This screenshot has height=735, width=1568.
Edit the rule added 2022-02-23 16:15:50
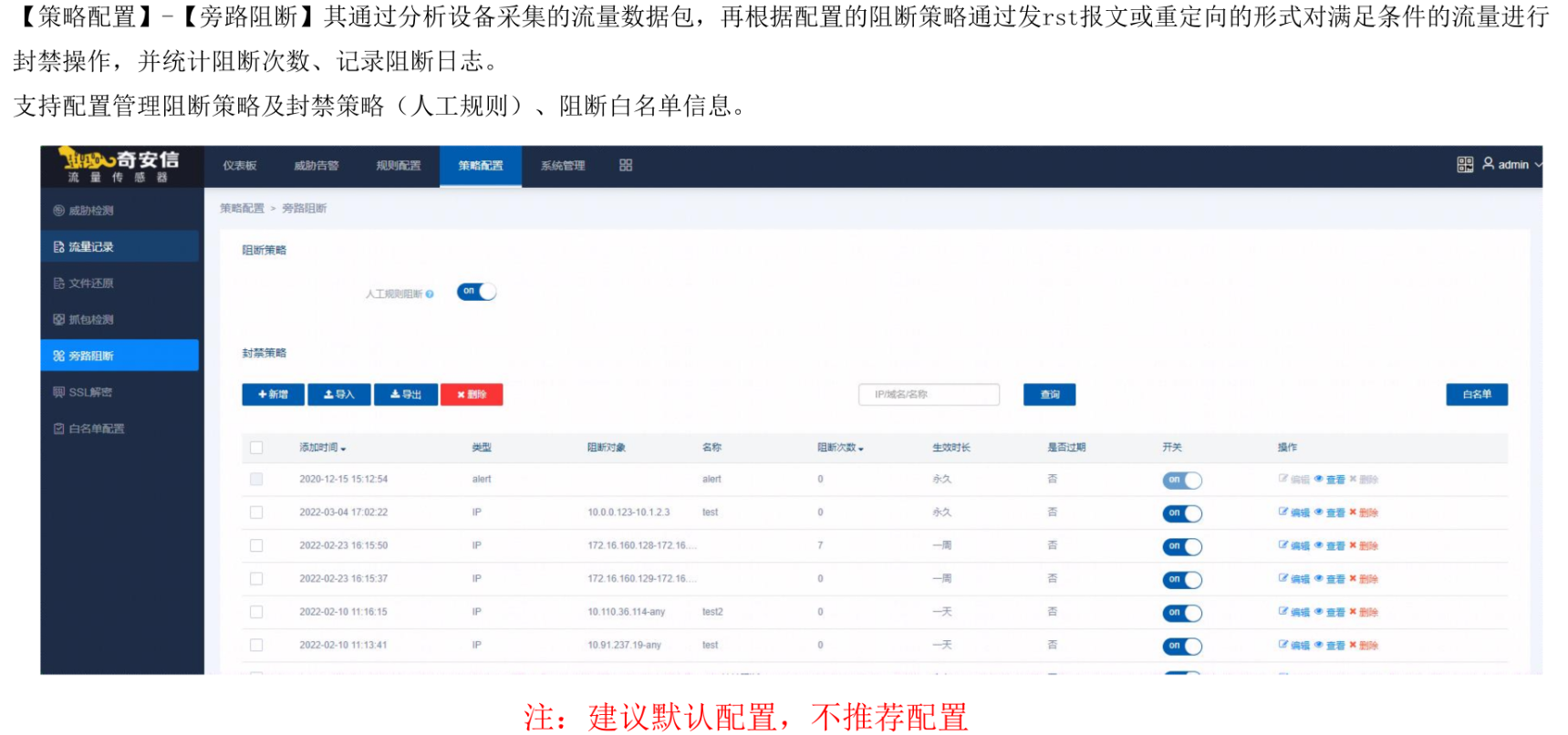[x=1294, y=545]
